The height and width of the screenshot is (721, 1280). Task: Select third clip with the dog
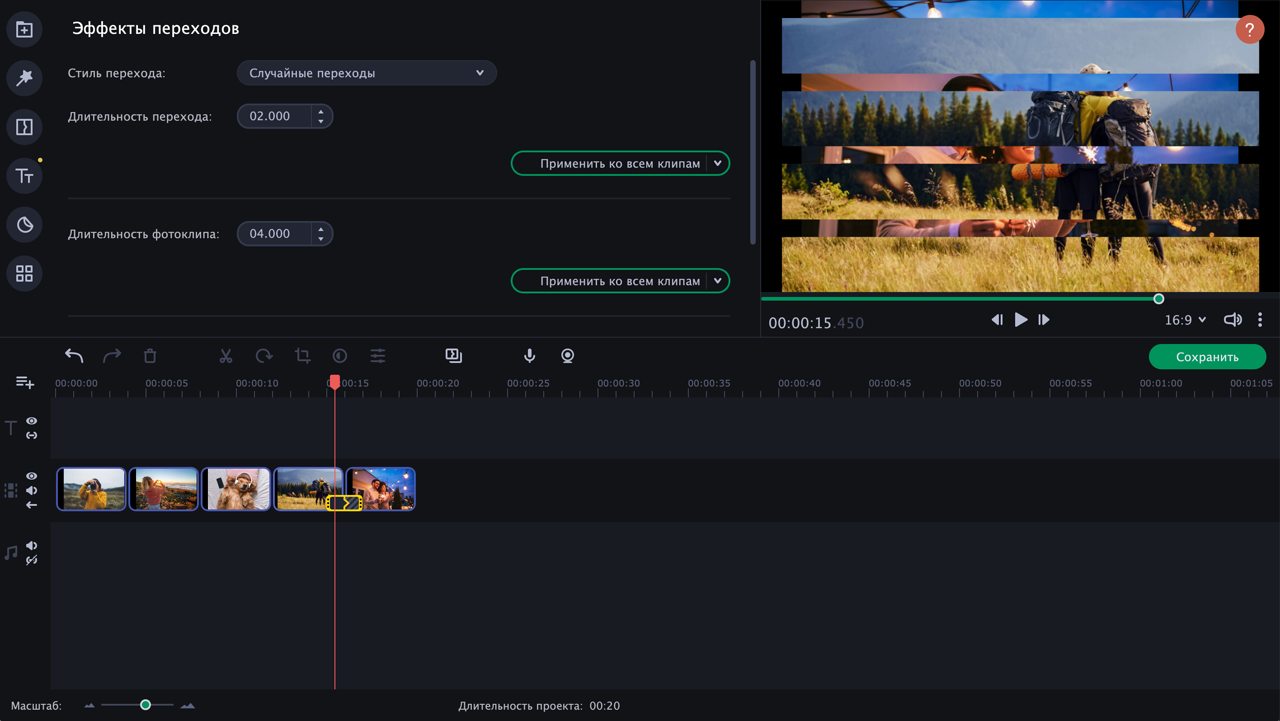236,490
